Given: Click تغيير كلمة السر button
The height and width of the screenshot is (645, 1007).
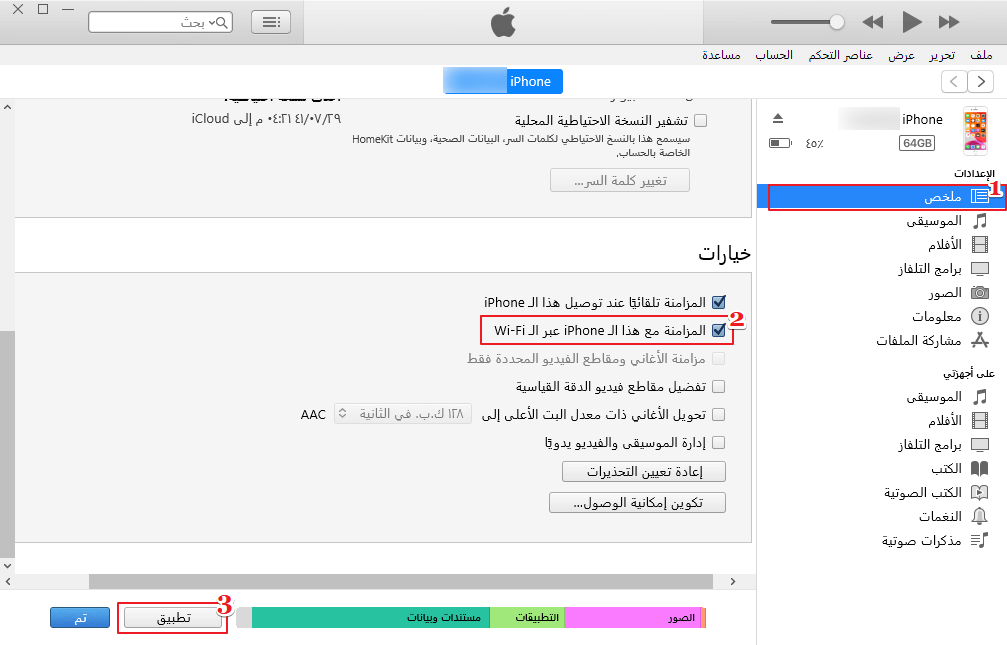Looking at the screenshot, I should tap(620, 181).
